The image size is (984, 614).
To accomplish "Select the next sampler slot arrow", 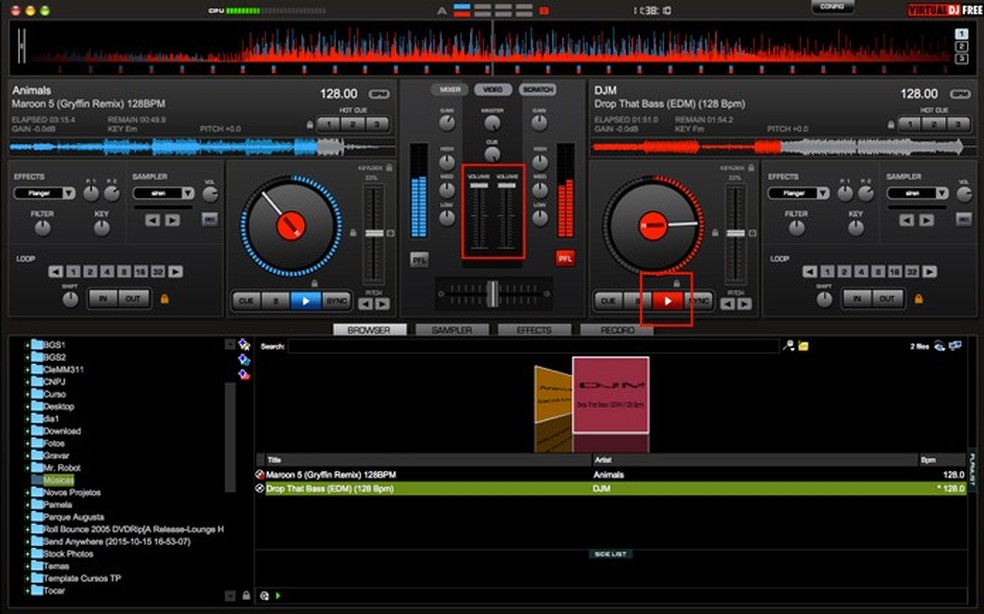I will [171, 219].
